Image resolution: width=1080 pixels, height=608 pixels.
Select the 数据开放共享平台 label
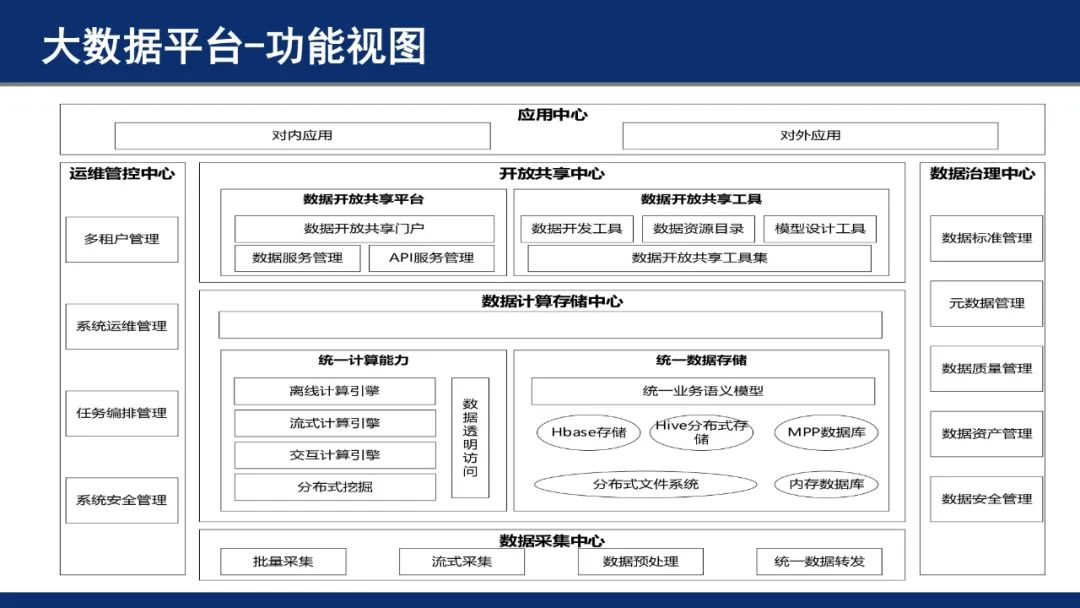click(363, 199)
